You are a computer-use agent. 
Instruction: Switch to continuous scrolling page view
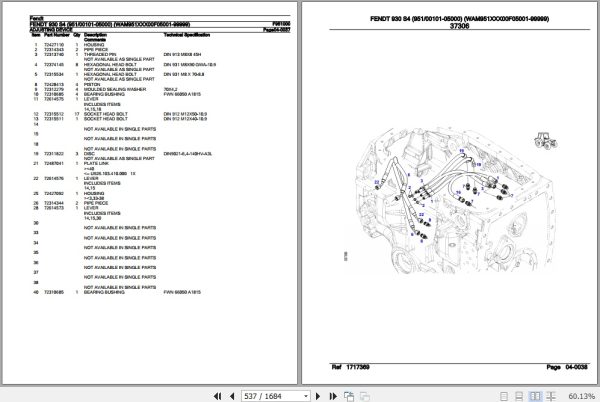519,396
